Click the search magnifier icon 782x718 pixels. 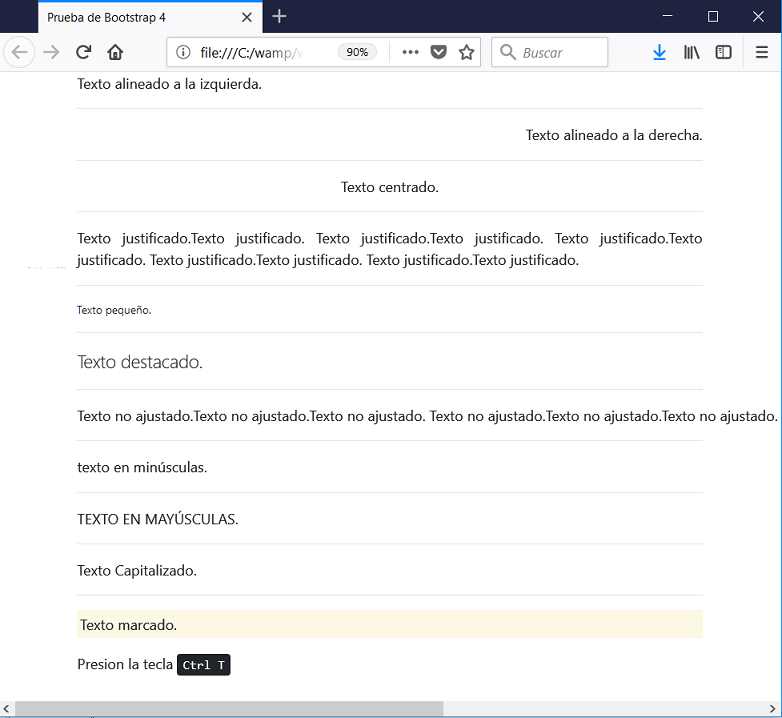(x=508, y=52)
